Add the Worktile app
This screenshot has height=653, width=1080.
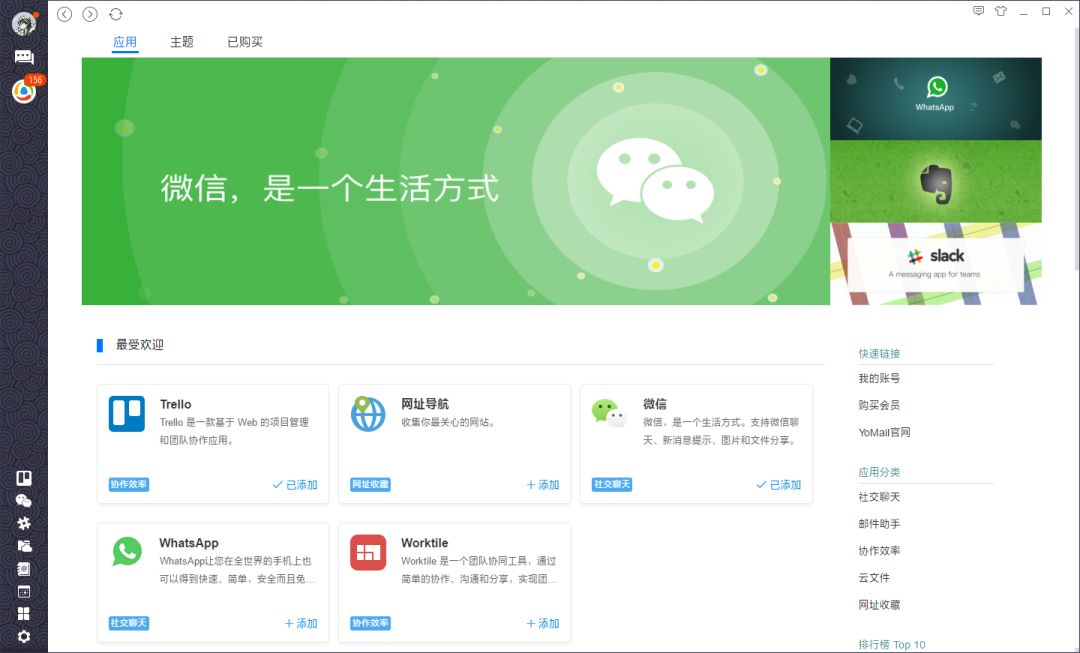[543, 623]
